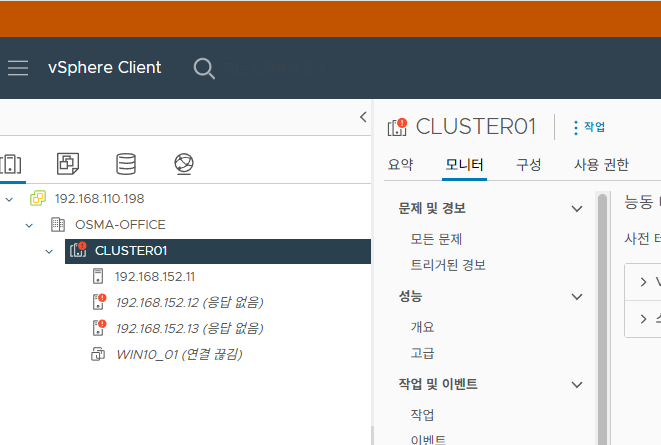Click the host icon for 192.168.152.11
The image size is (661, 445).
point(98,276)
